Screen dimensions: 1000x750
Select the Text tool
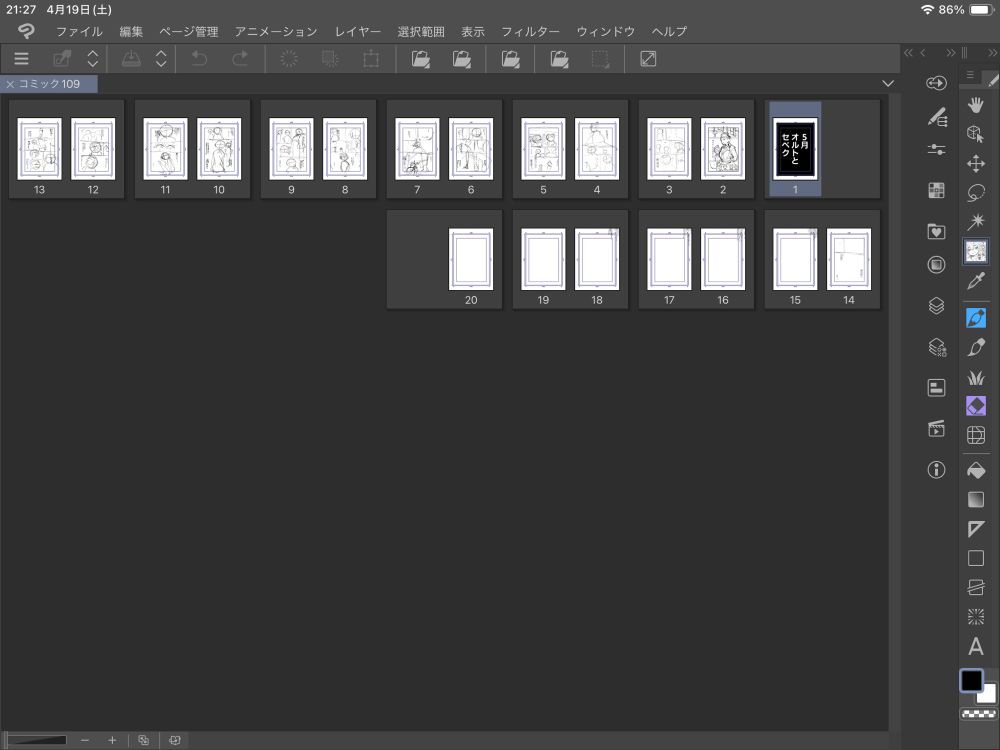pos(976,647)
